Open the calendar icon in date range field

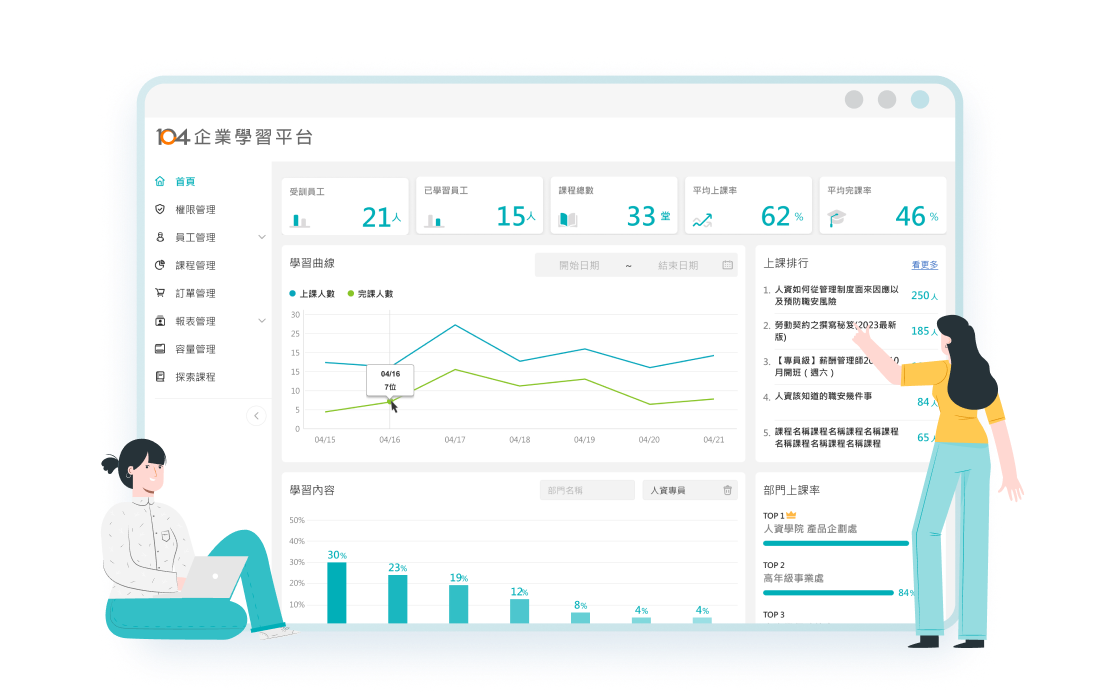tap(727, 265)
